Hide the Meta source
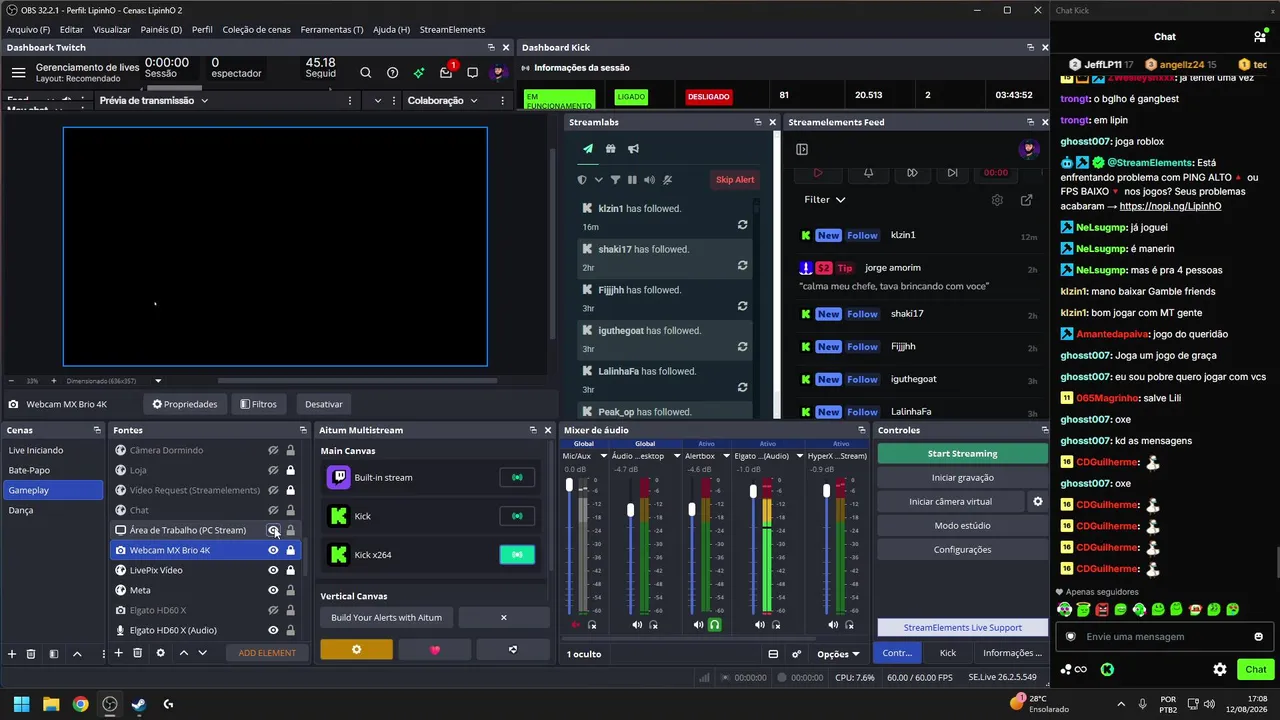The height and width of the screenshot is (720, 1280). tap(273, 590)
